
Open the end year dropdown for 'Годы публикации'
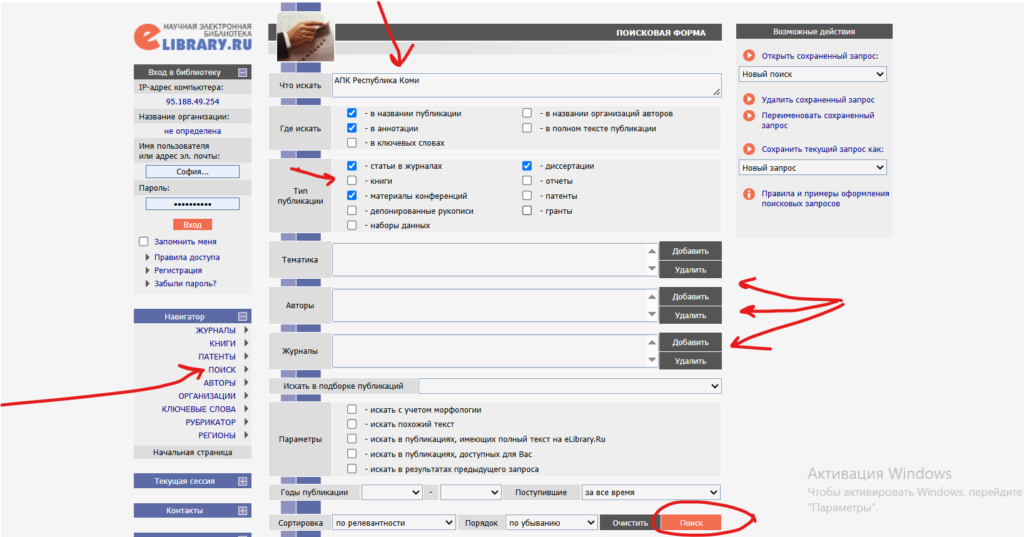tap(470, 493)
